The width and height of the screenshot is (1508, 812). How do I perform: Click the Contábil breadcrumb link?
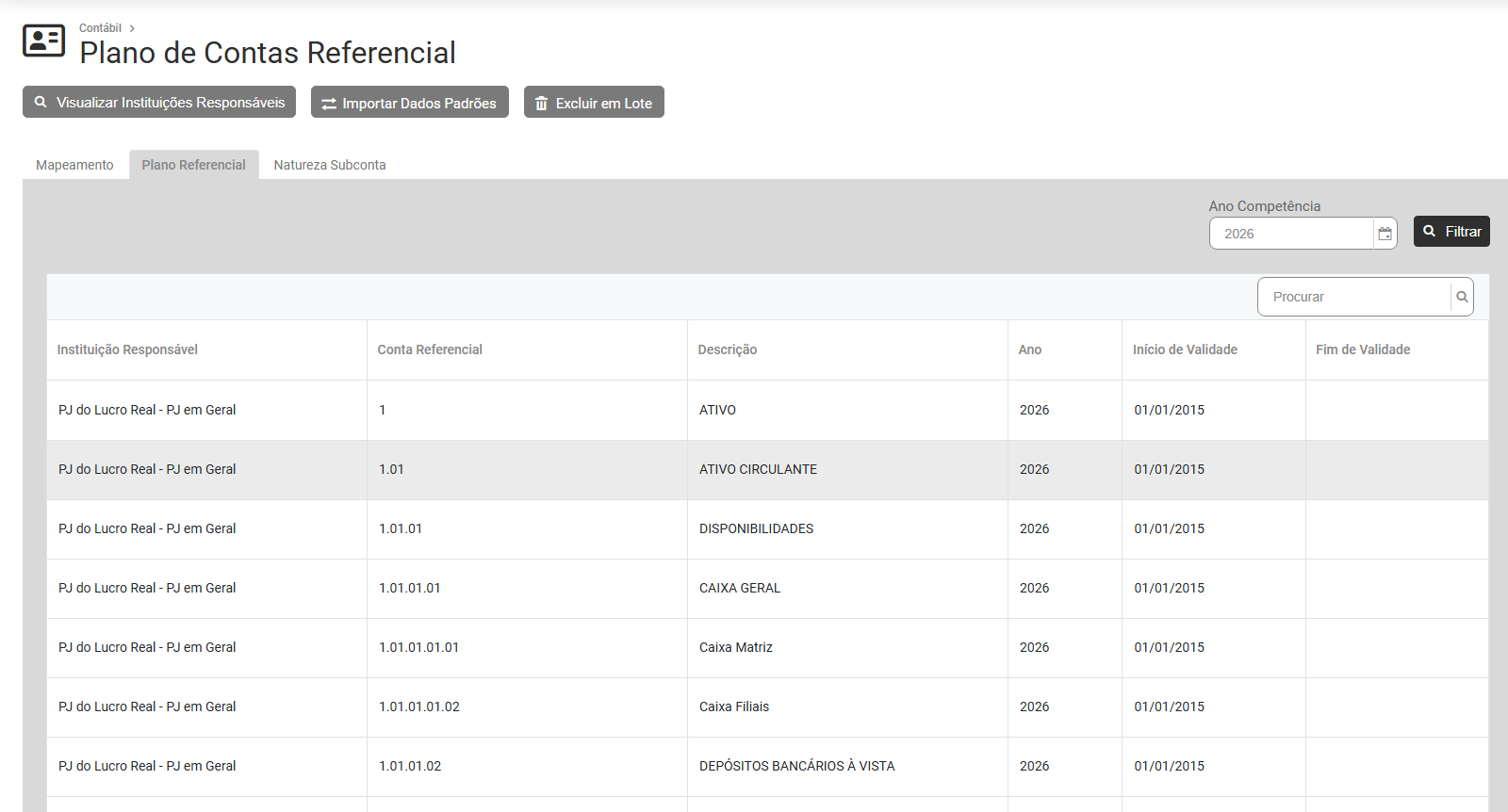[100, 28]
